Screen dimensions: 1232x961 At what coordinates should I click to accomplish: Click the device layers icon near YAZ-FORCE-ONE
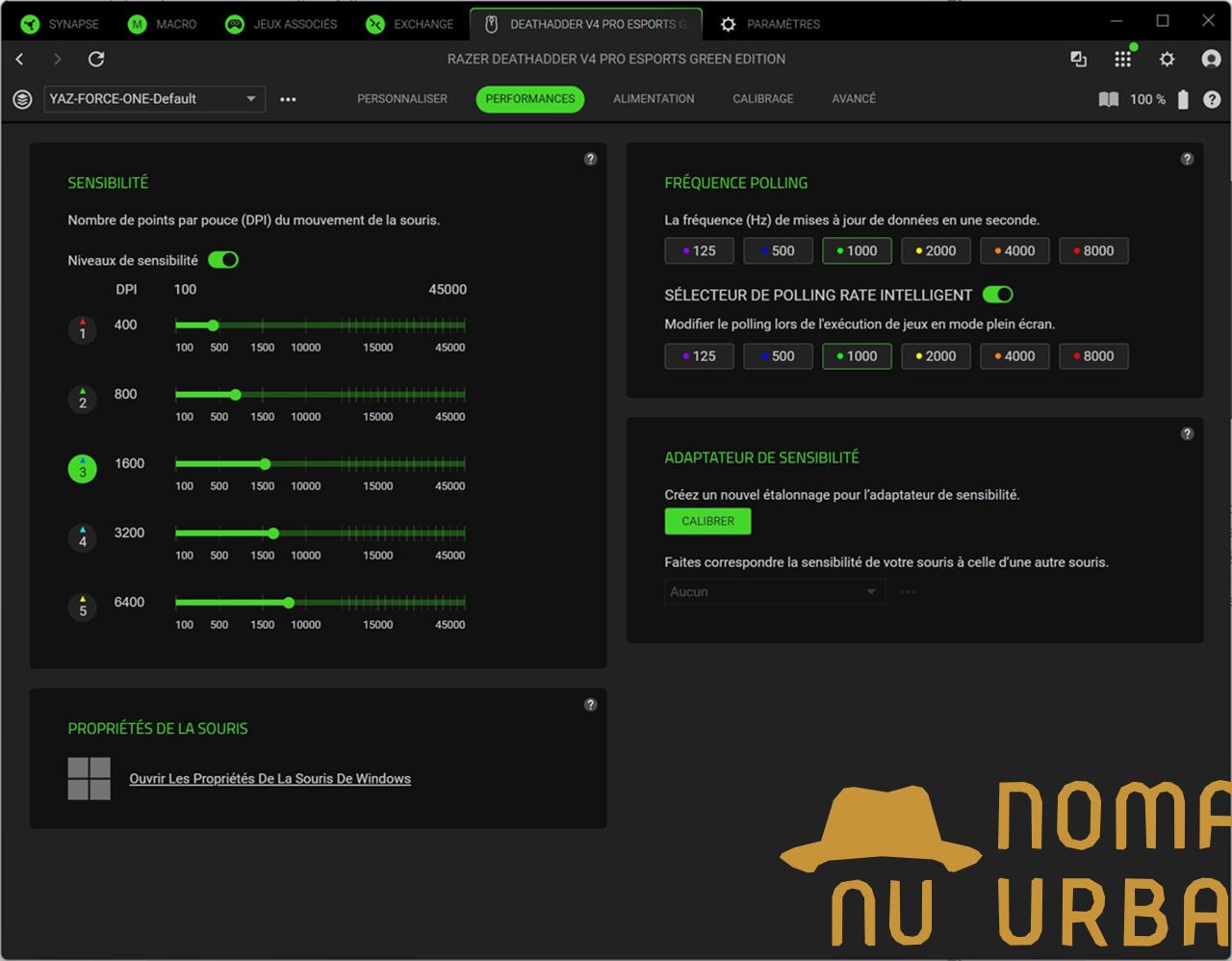coord(22,99)
